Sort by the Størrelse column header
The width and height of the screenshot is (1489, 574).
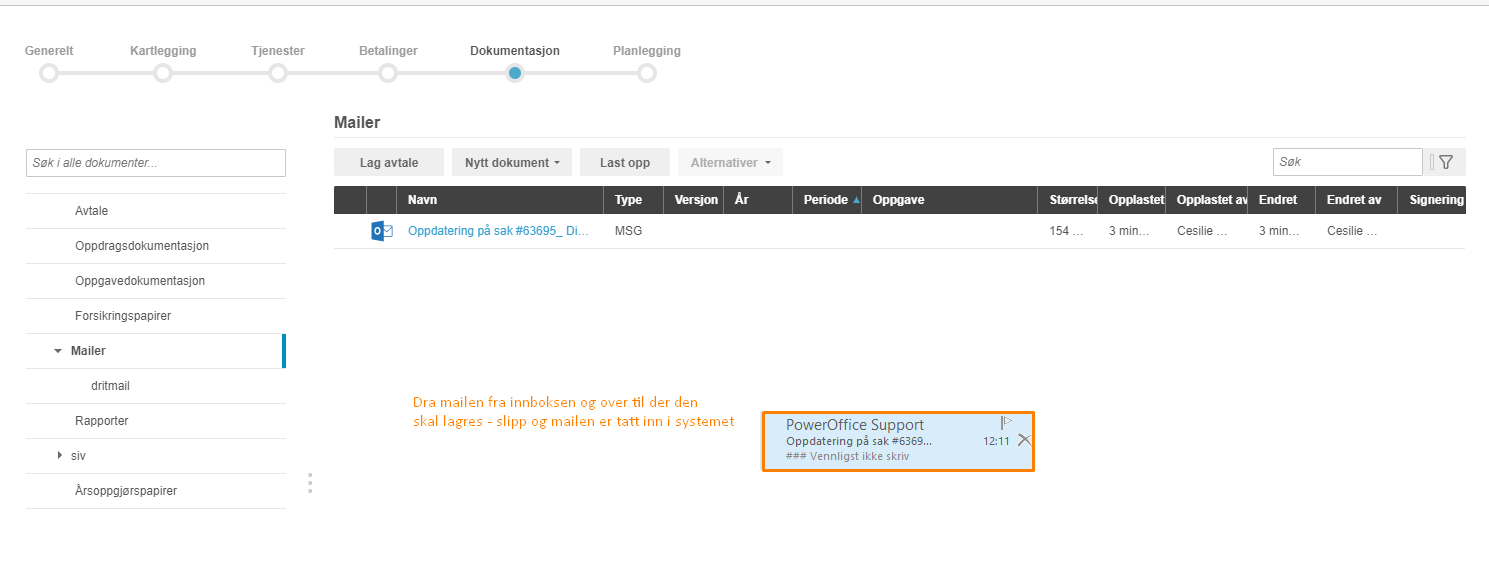click(1068, 200)
